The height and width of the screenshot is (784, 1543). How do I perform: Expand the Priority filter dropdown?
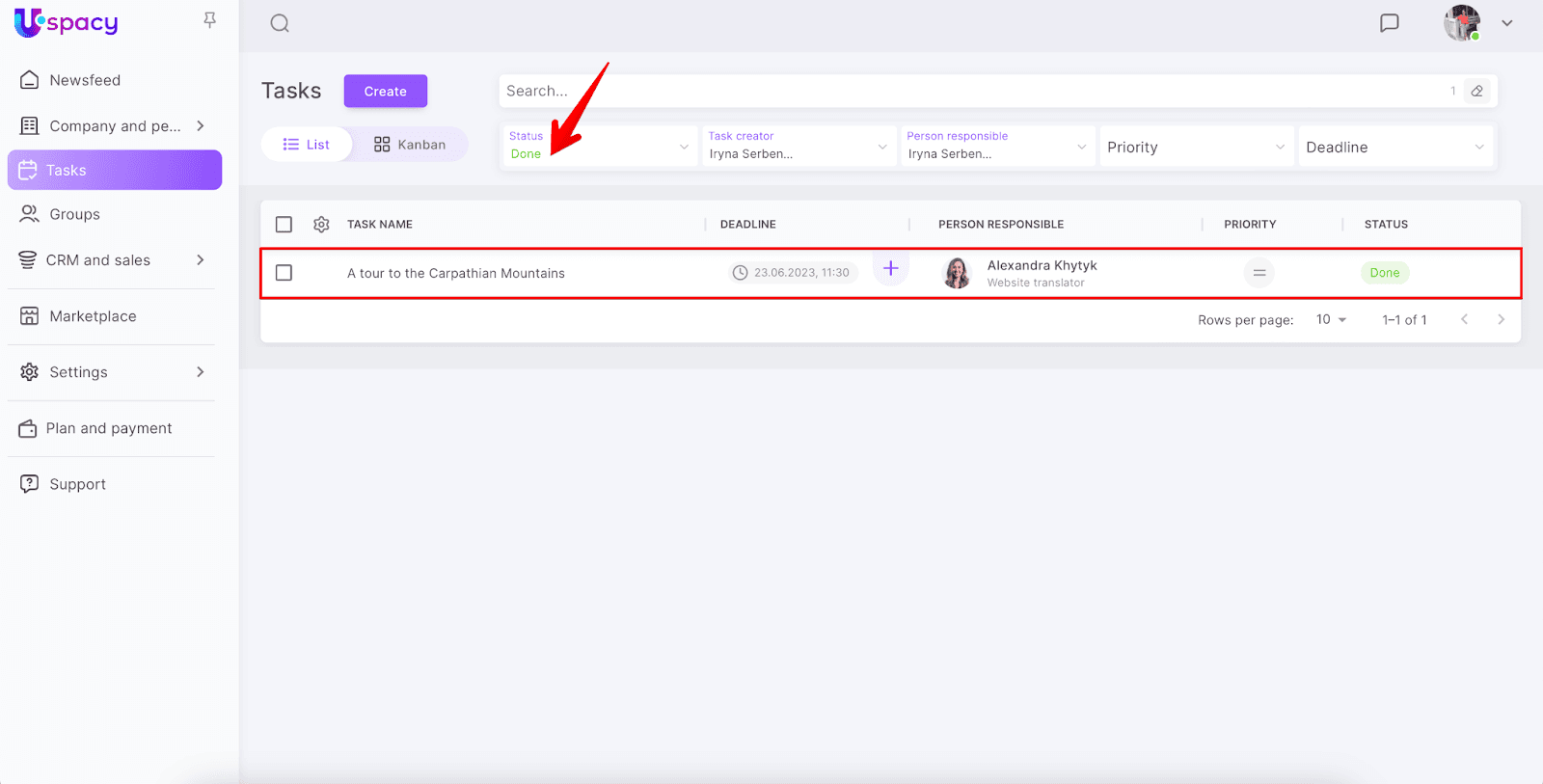(1195, 148)
